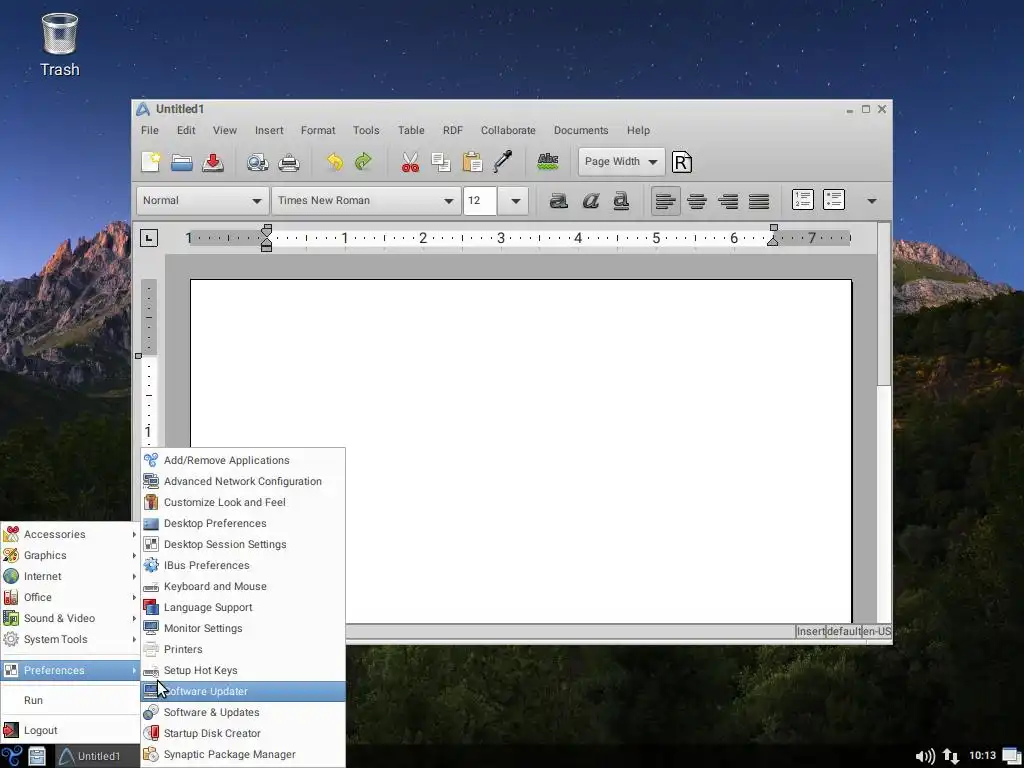Center align the text
The height and width of the screenshot is (768, 1024).
(x=697, y=200)
